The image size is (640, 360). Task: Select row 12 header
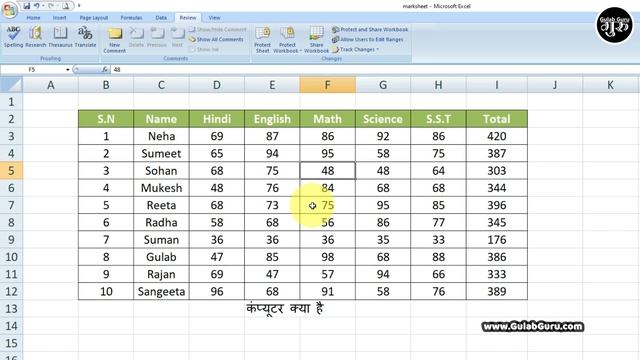(x=11, y=291)
